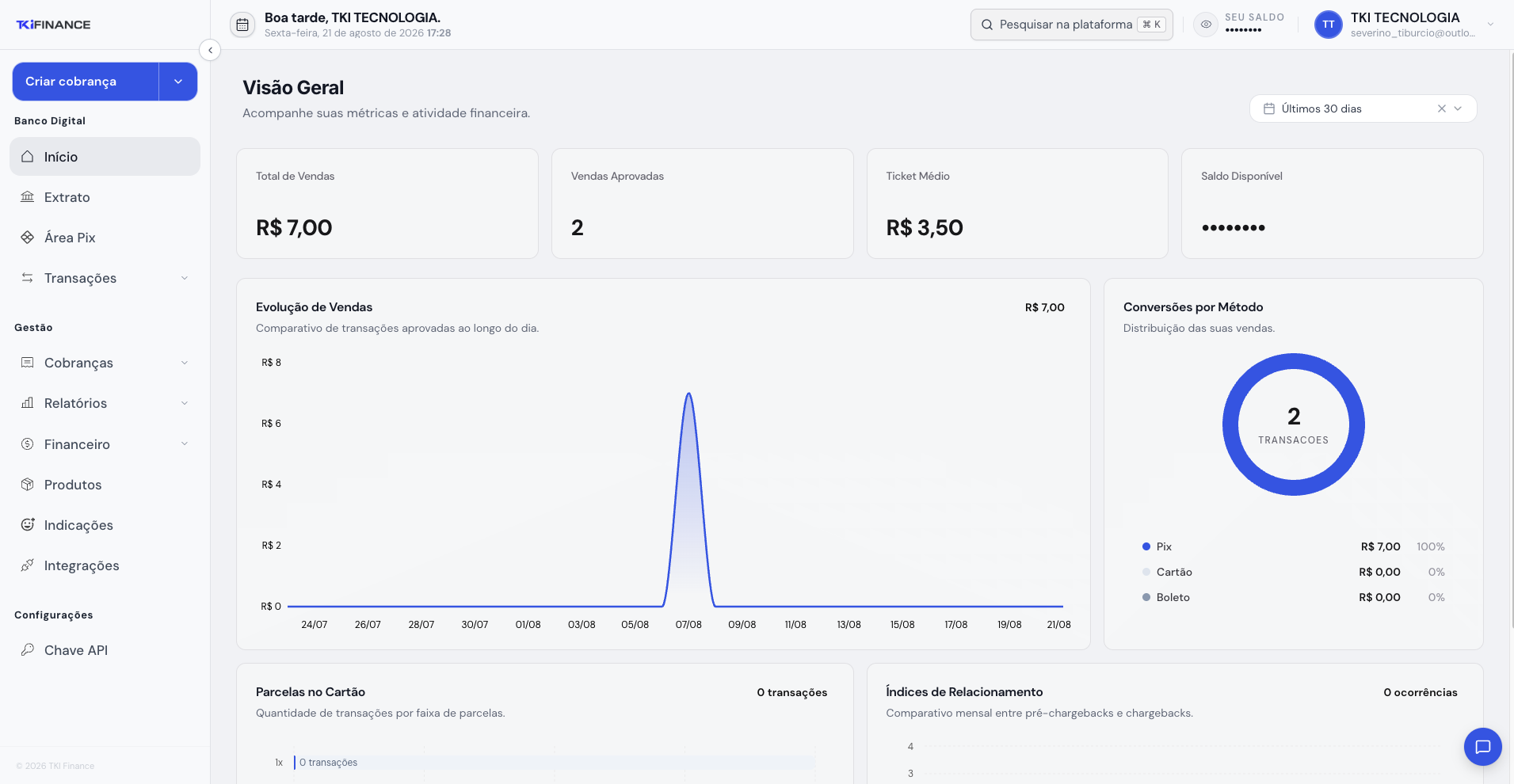Click the calendar icon in the period filter

tap(1269, 108)
